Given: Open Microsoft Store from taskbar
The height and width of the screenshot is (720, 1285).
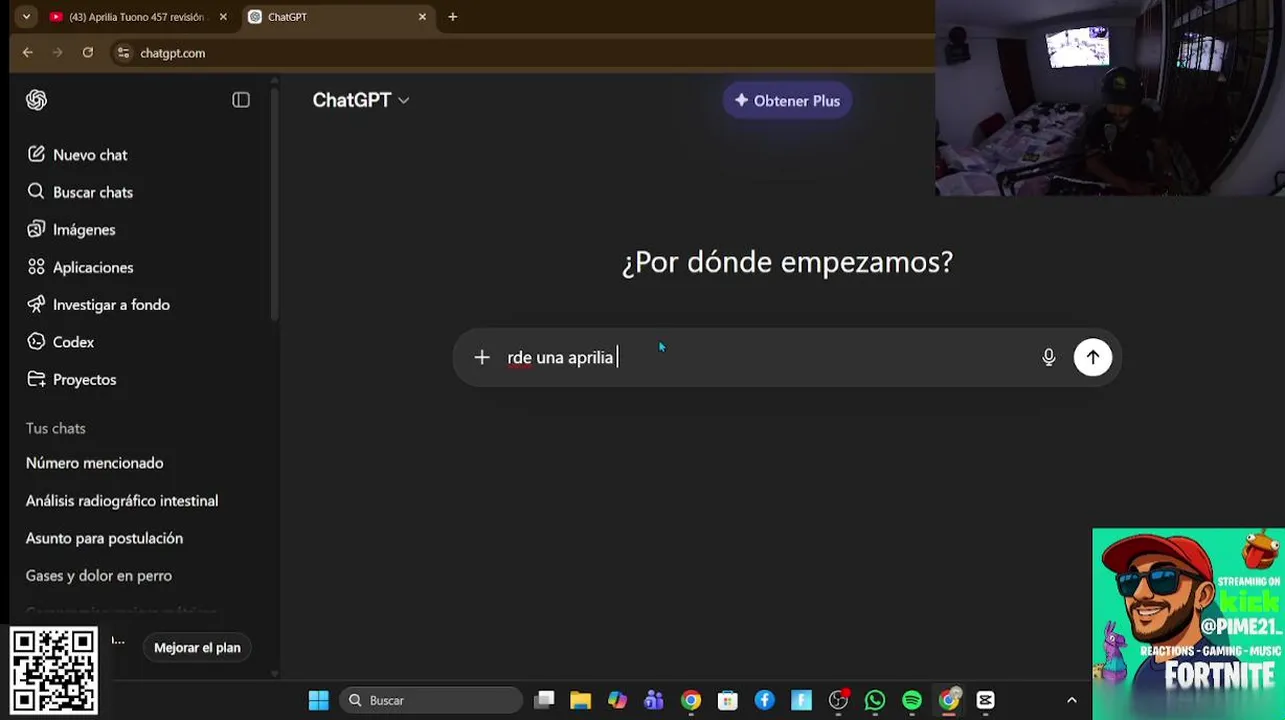Looking at the screenshot, I should [x=728, y=701].
